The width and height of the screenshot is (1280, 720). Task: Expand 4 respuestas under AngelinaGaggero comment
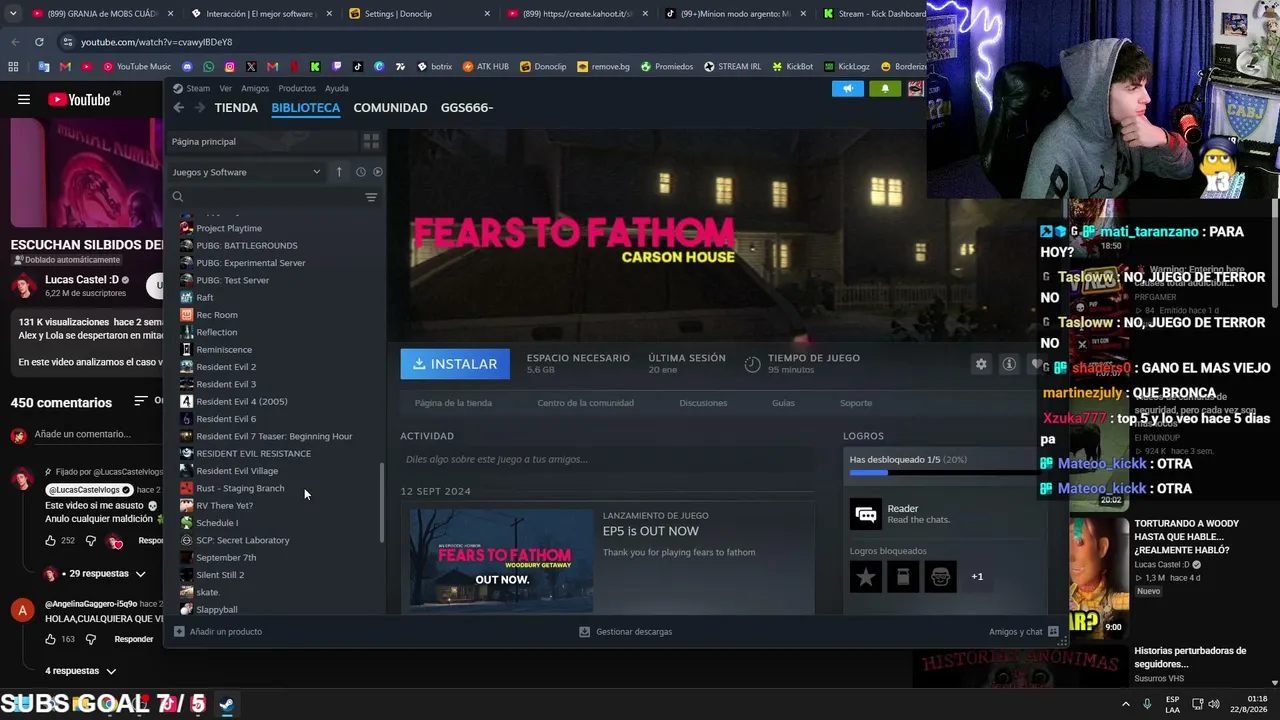point(80,671)
